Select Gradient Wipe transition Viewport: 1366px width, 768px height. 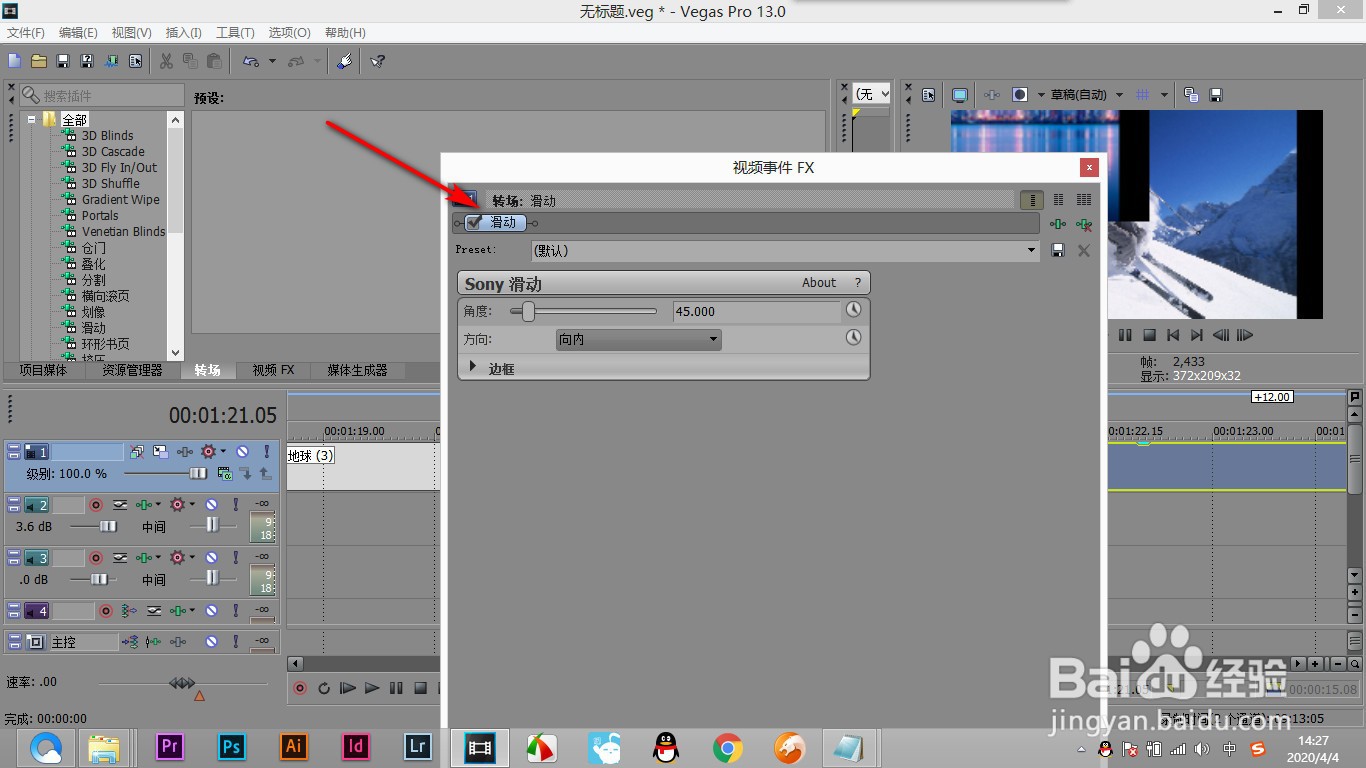tap(121, 199)
